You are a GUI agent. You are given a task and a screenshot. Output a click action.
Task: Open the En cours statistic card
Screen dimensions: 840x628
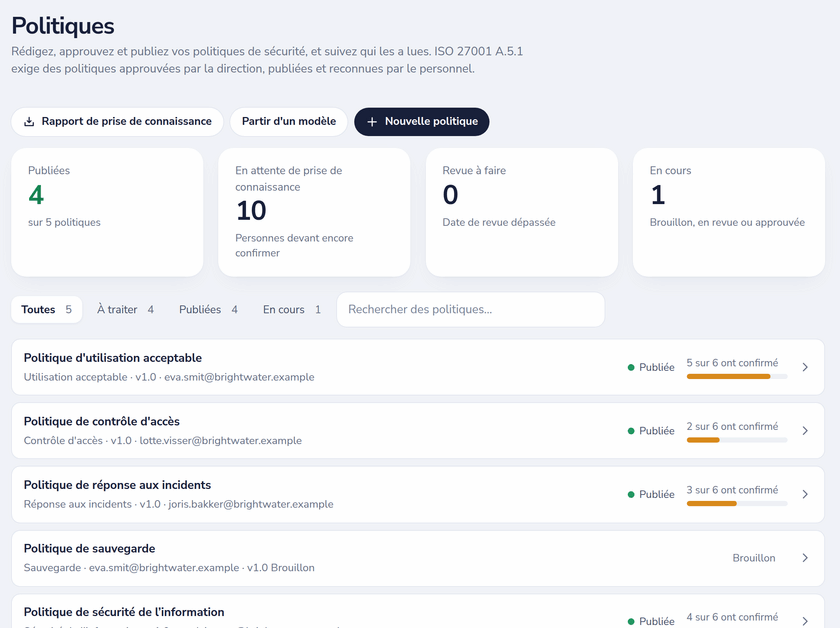(x=729, y=212)
